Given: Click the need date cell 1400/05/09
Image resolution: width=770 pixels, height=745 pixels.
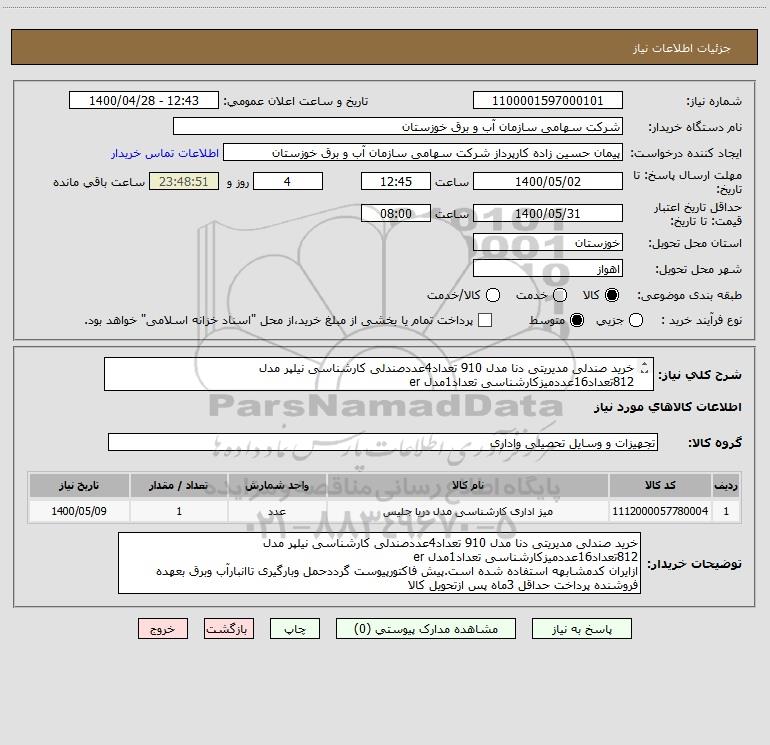Looking at the screenshot, I should point(79,511).
